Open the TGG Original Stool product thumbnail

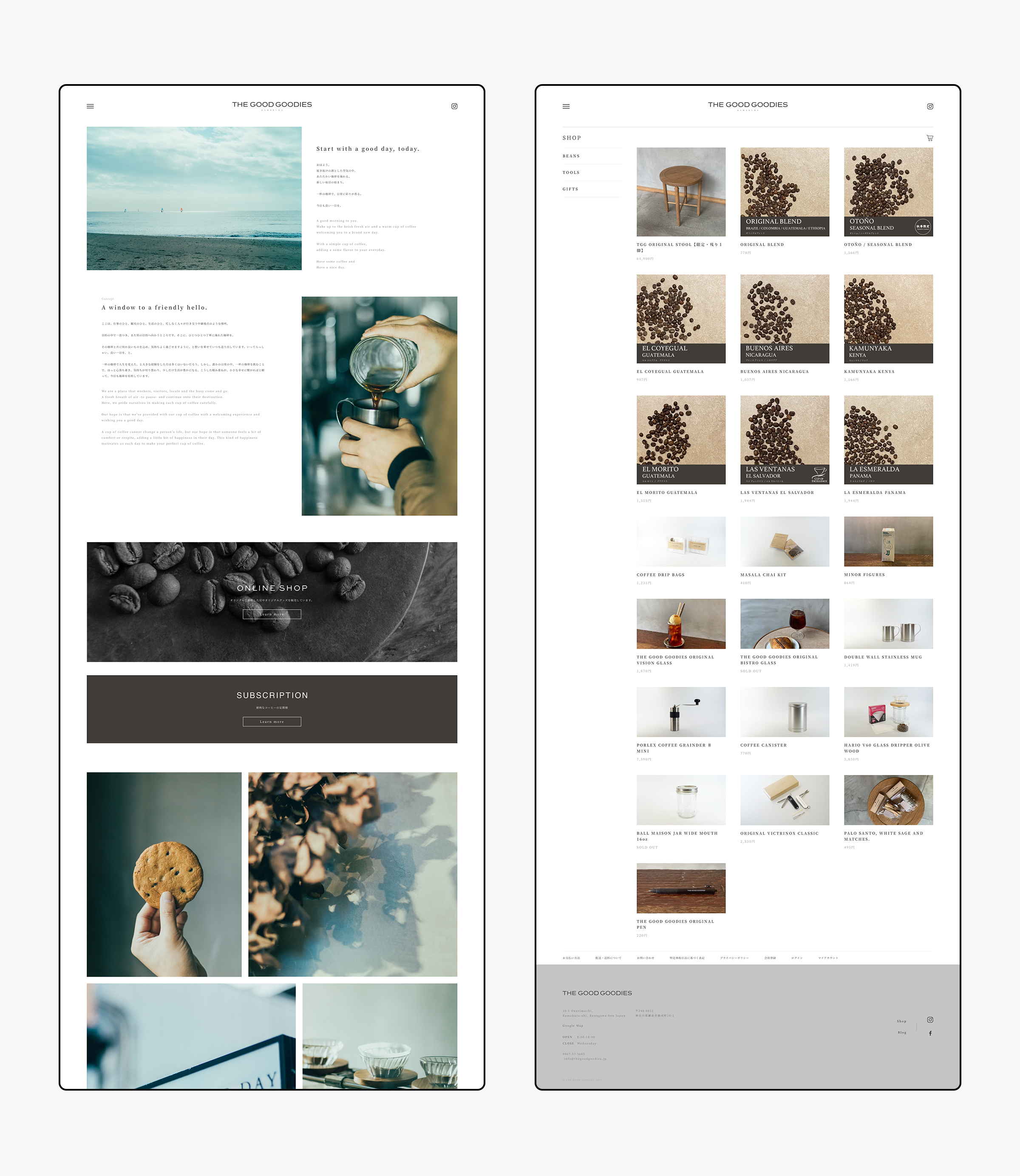click(681, 192)
